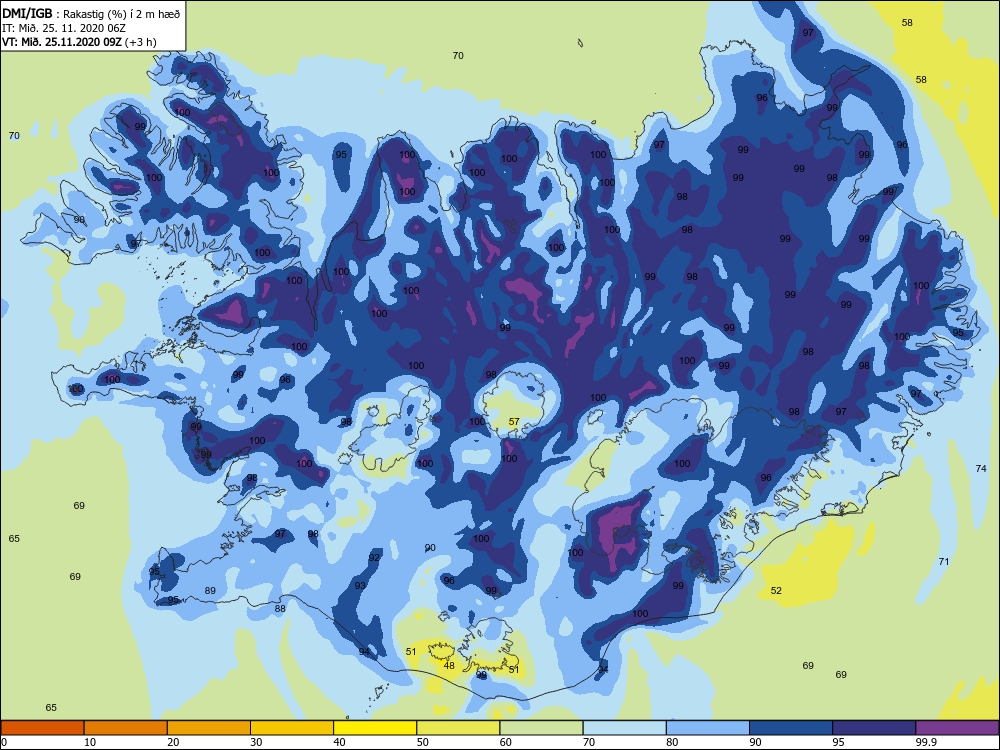1000x750 pixels.
Task: Click the purple swatch above 99.9
Action: pos(957,728)
